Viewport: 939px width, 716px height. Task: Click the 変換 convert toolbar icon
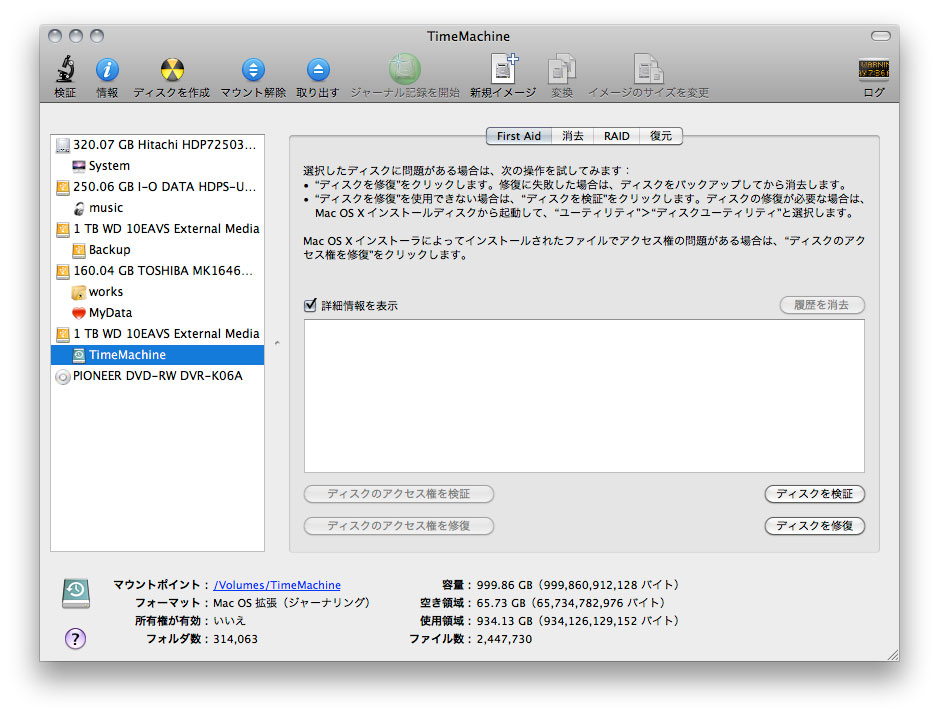coord(562,69)
